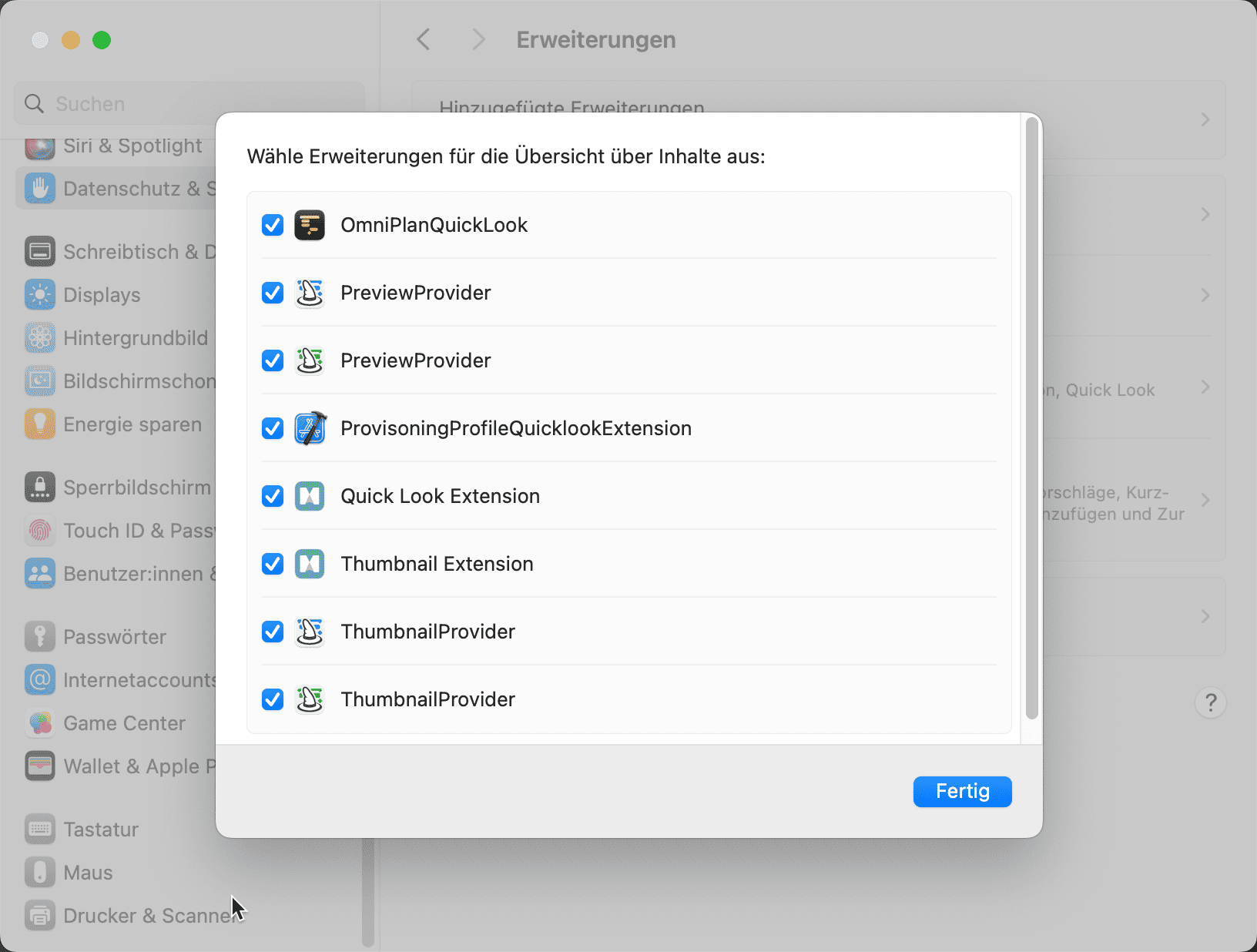Viewport: 1257px width, 952px height.
Task: Click the dialog's vertical scrollbar
Action: [1032, 416]
